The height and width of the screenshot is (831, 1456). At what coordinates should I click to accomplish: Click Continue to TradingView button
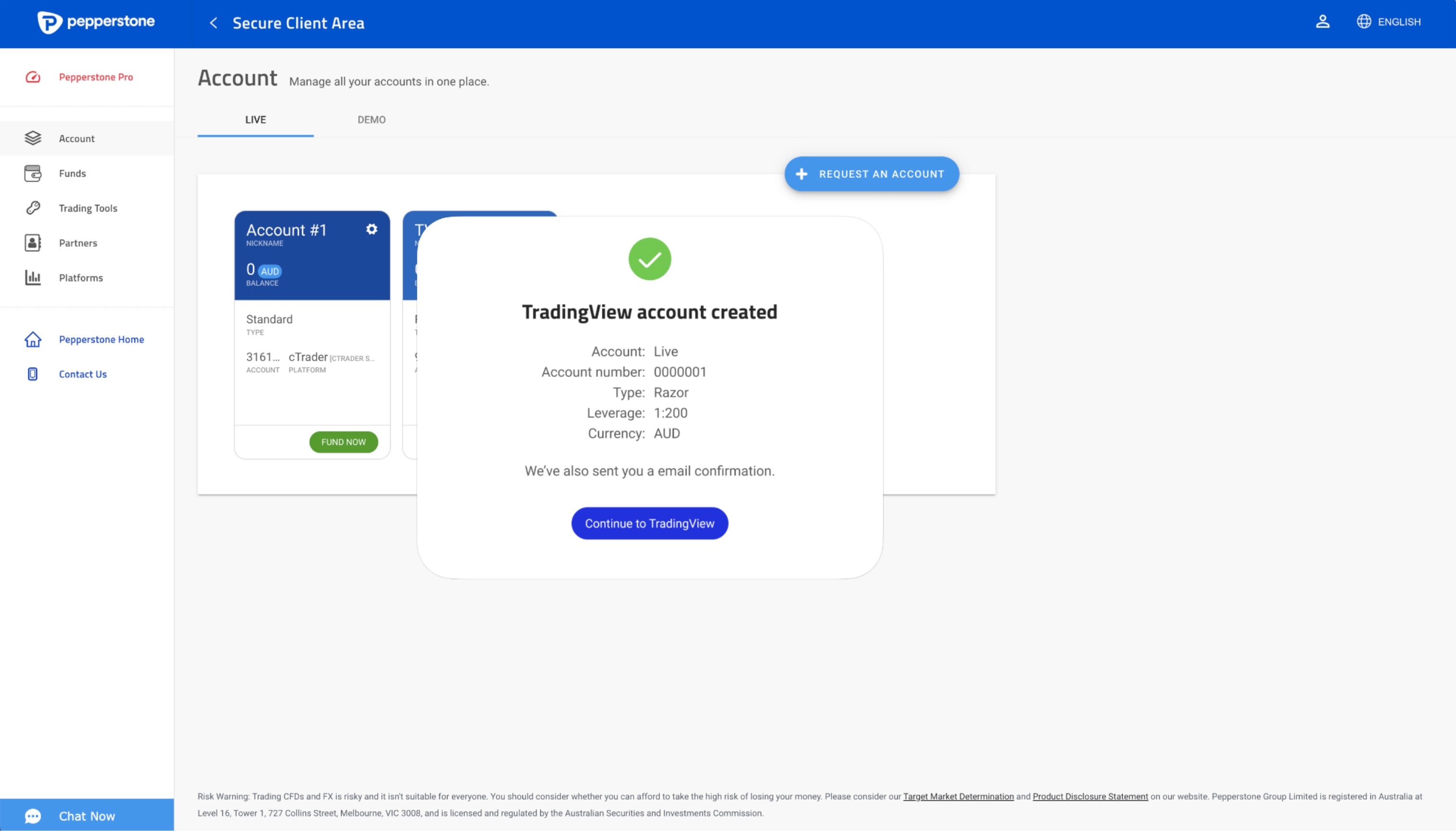(x=650, y=523)
